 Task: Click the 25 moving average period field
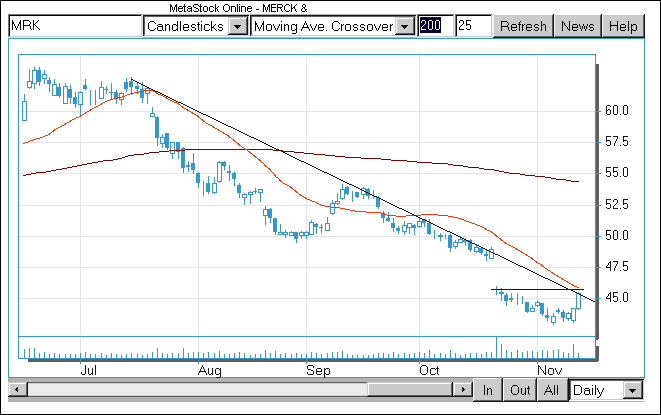[473, 26]
